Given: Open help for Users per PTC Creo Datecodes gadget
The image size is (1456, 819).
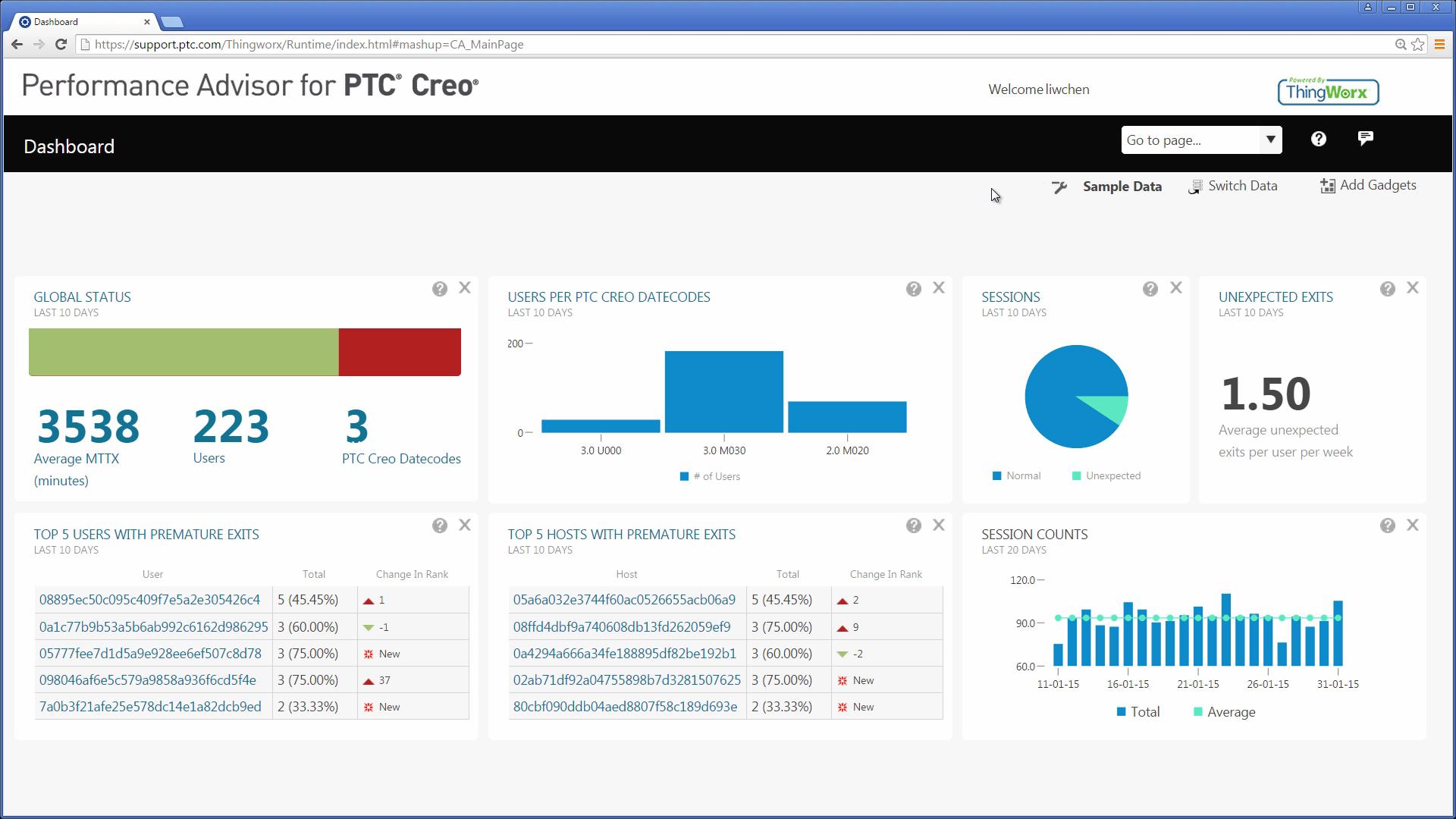Looking at the screenshot, I should pos(914,289).
